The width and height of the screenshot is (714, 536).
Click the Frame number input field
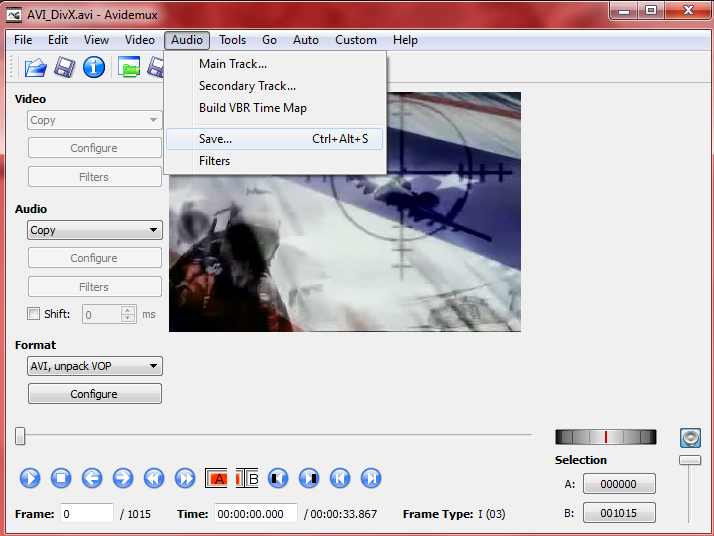coord(87,514)
